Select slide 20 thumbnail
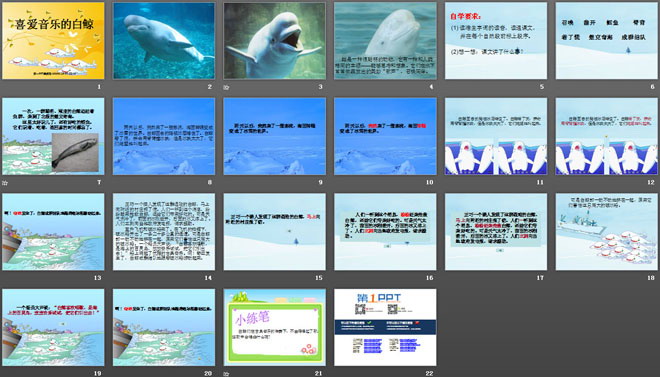 164,327
